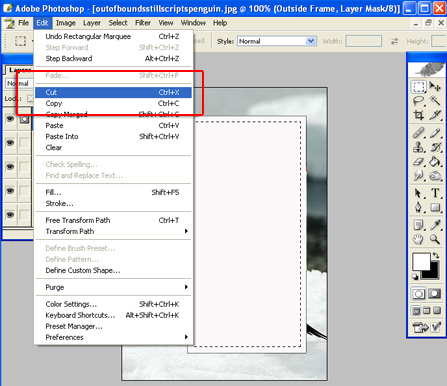The image size is (447, 386).
Task: Open the Window menu
Action: pos(193,23)
